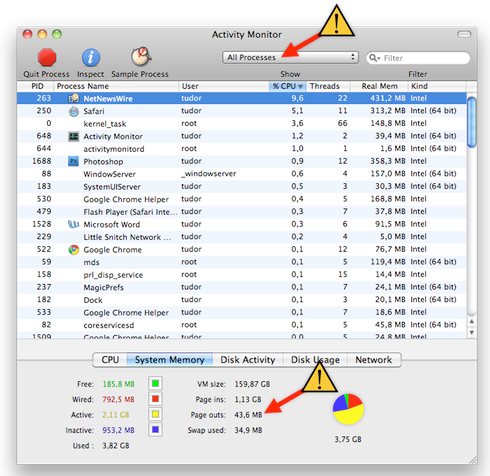Select the SystemUIServer process row
490x476 pixels.
pyautogui.click(x=242, y=187)
